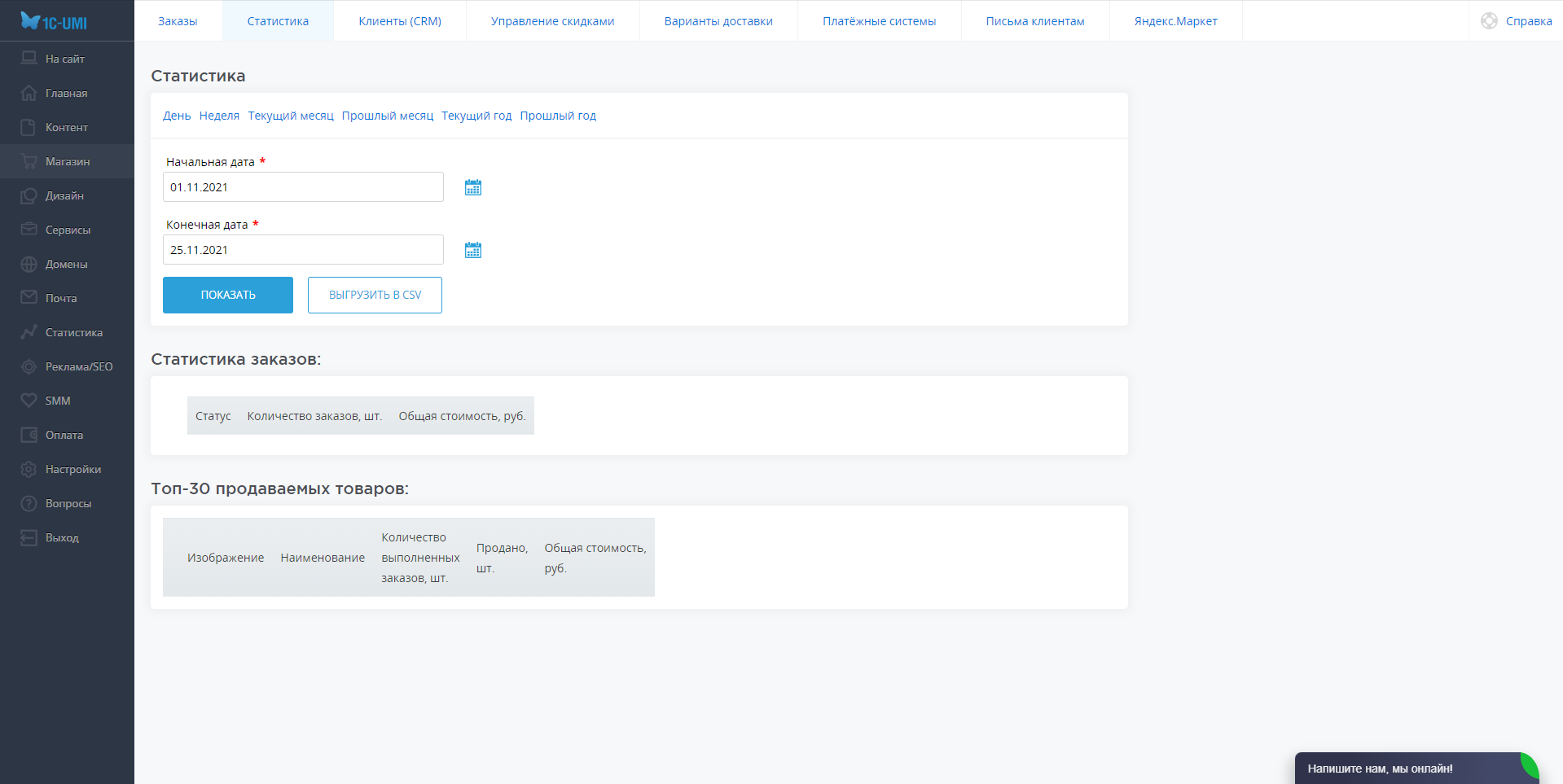1563x784 pixels.
Task: Click the Главная home icon
Action: tap(29, 93)
